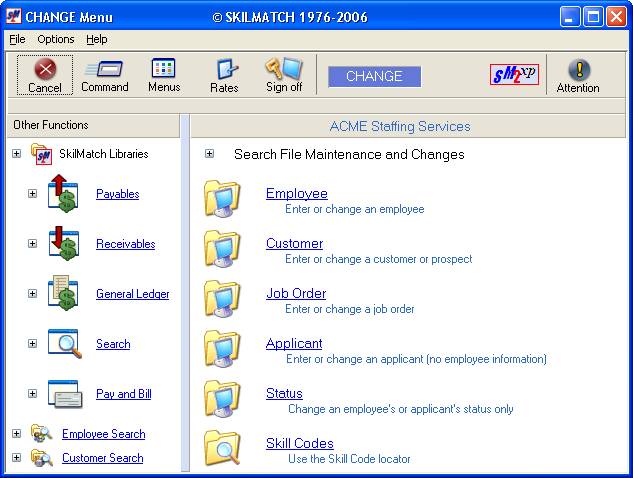
Task: Click the General Ledger document icon
Action: 63,293
